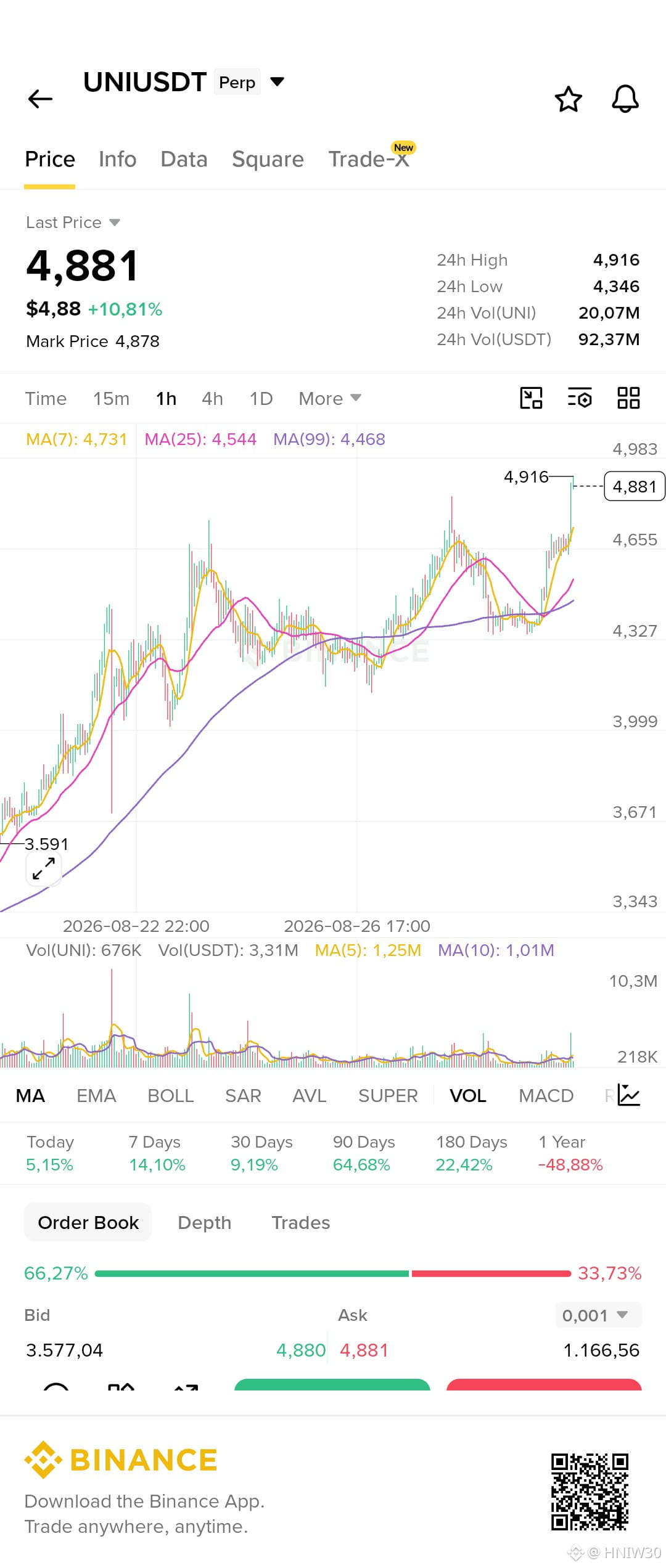666x1568 pixels.
Task: Open the indicator chart settings icon
Action: tap(629, 1095)
